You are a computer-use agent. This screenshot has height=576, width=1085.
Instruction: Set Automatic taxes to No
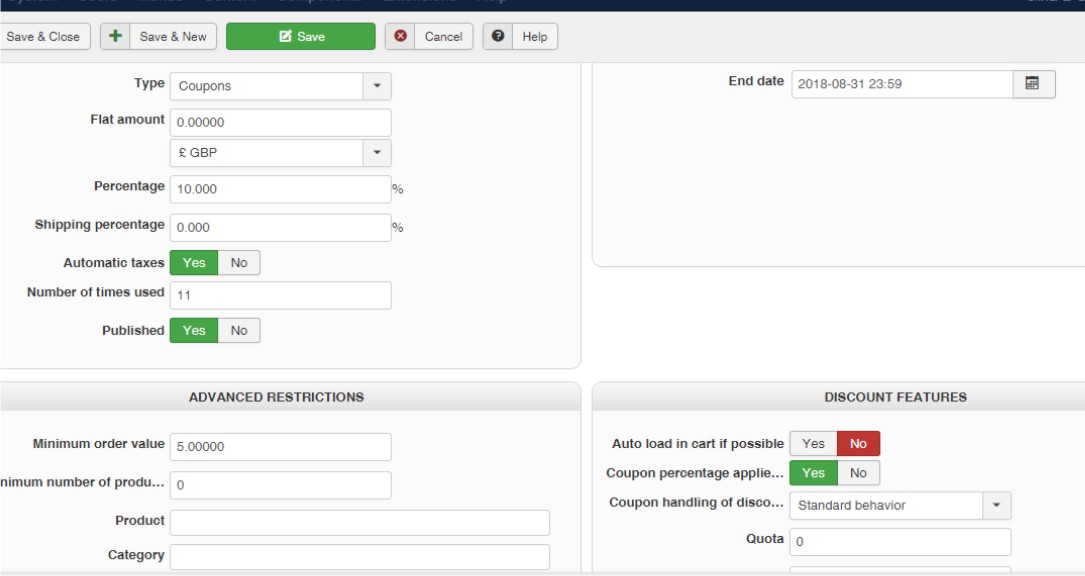pyautogui.click(x=239, y=262)
